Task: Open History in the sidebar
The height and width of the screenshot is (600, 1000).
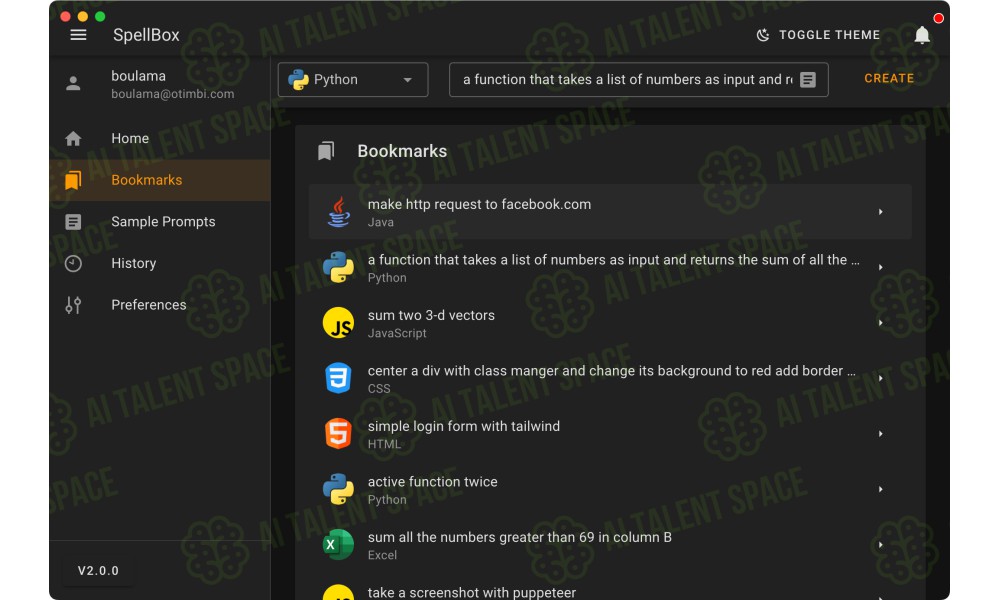Action: point(160,263)
